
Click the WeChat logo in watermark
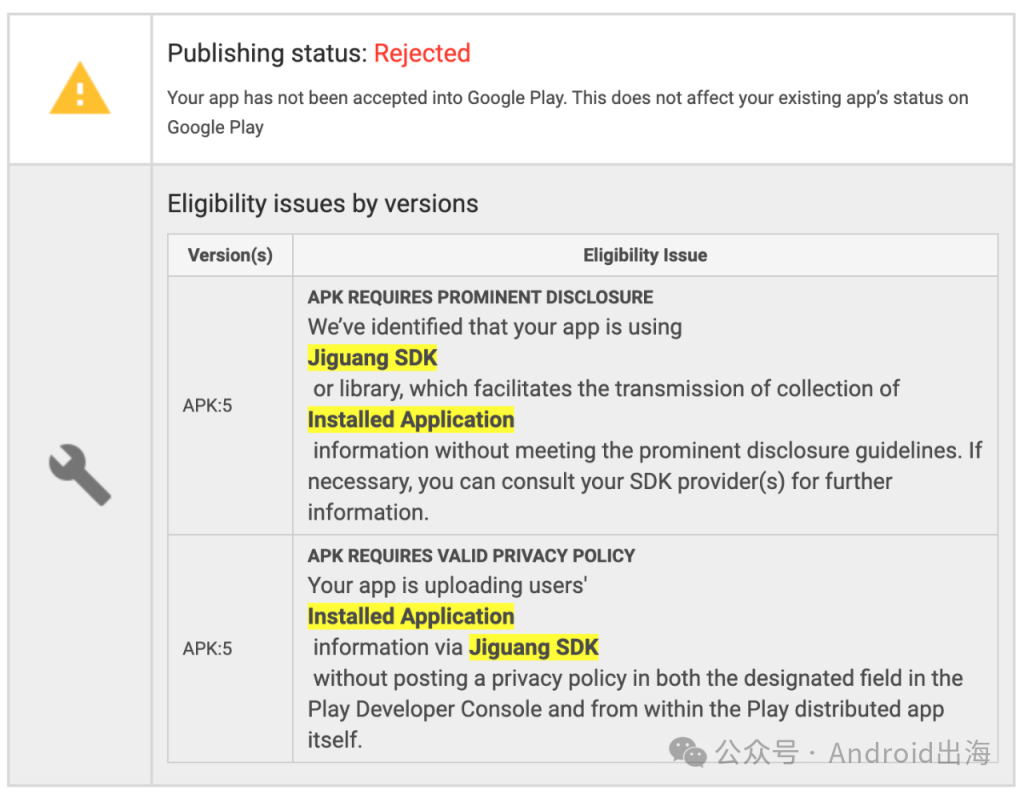point(688,752)
